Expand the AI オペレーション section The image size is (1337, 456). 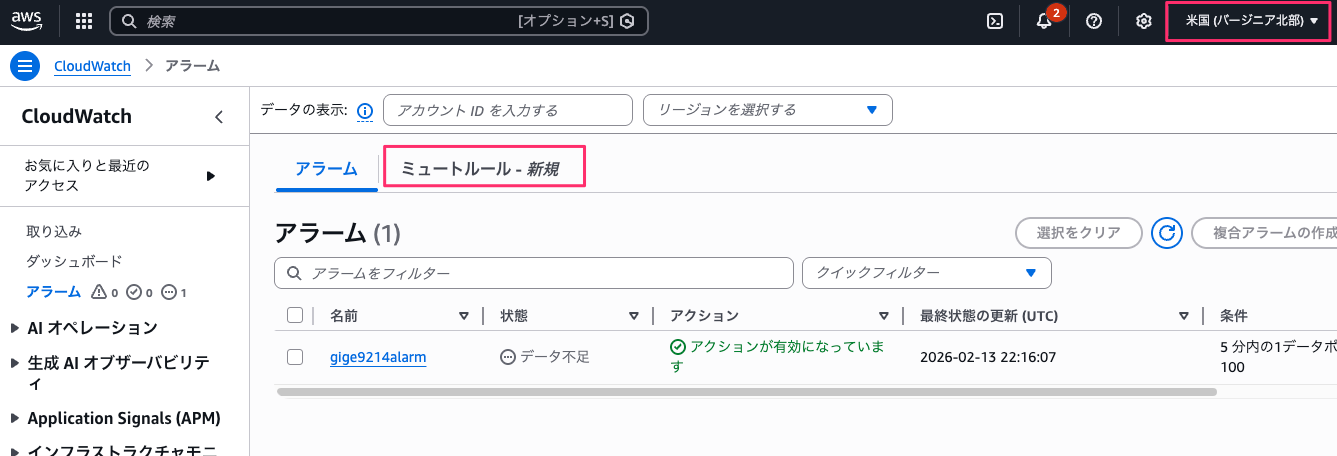click(14, 328)
